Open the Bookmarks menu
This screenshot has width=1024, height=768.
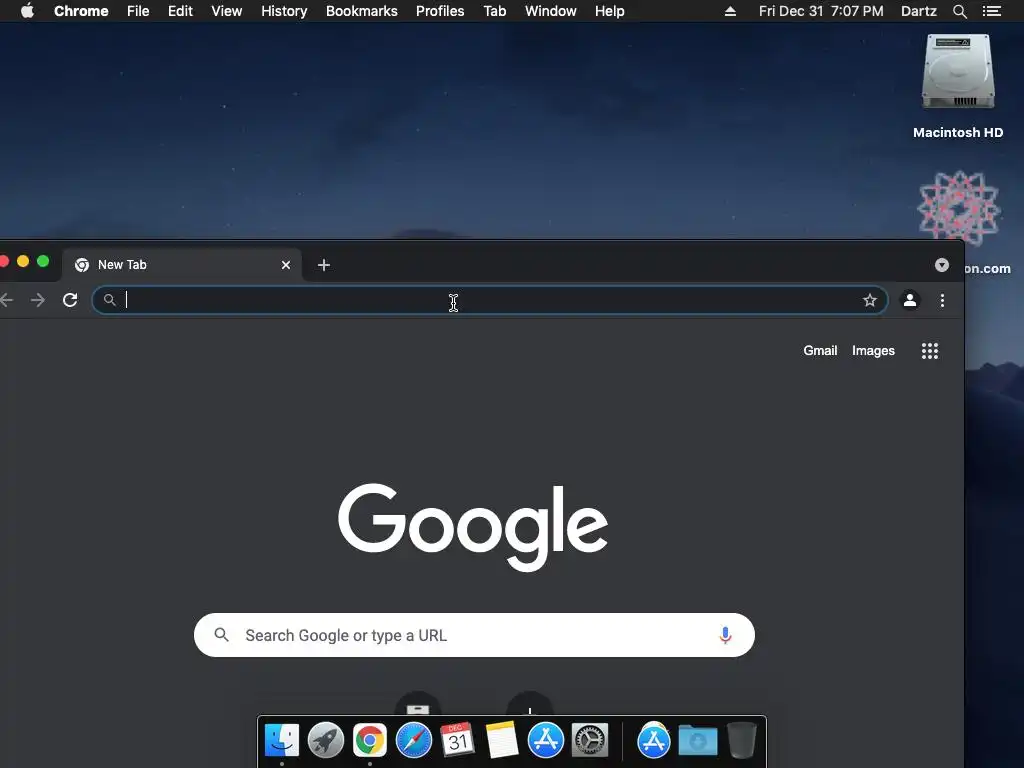click(x=361, y=11)
